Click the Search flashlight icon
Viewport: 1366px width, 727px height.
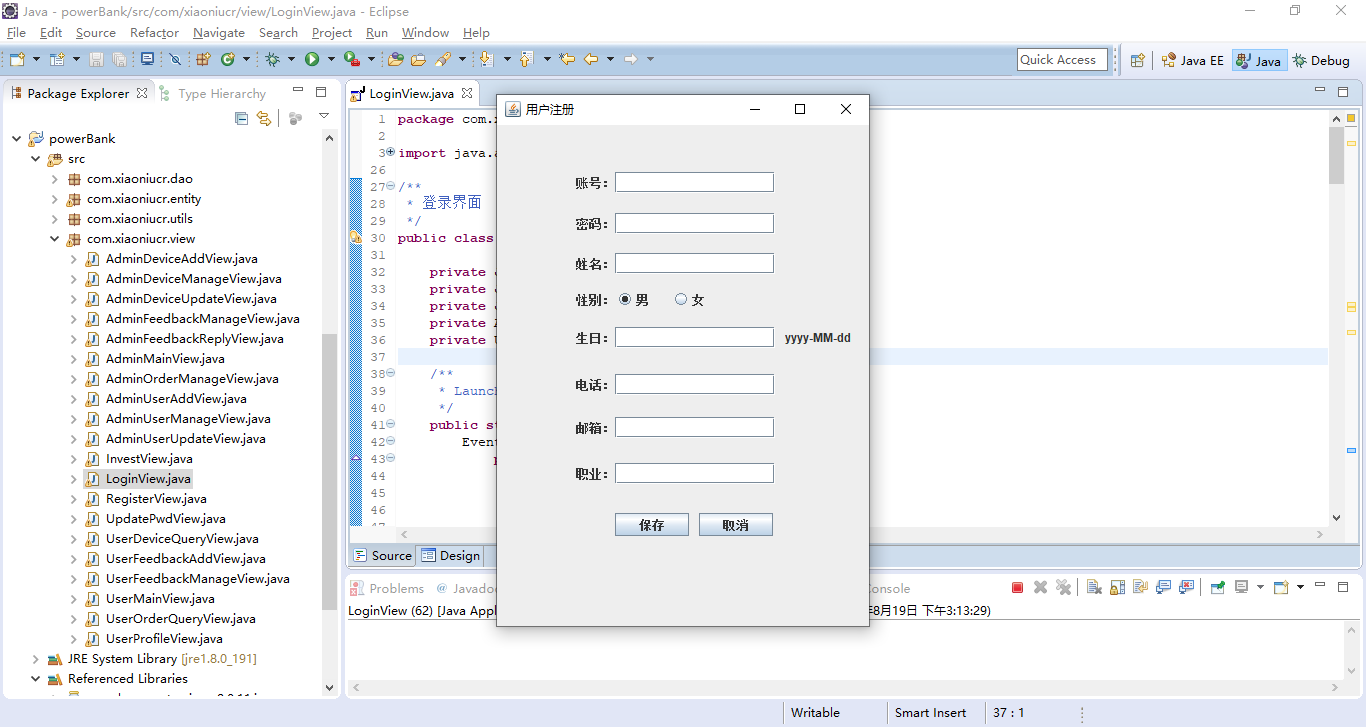point(443,59)
